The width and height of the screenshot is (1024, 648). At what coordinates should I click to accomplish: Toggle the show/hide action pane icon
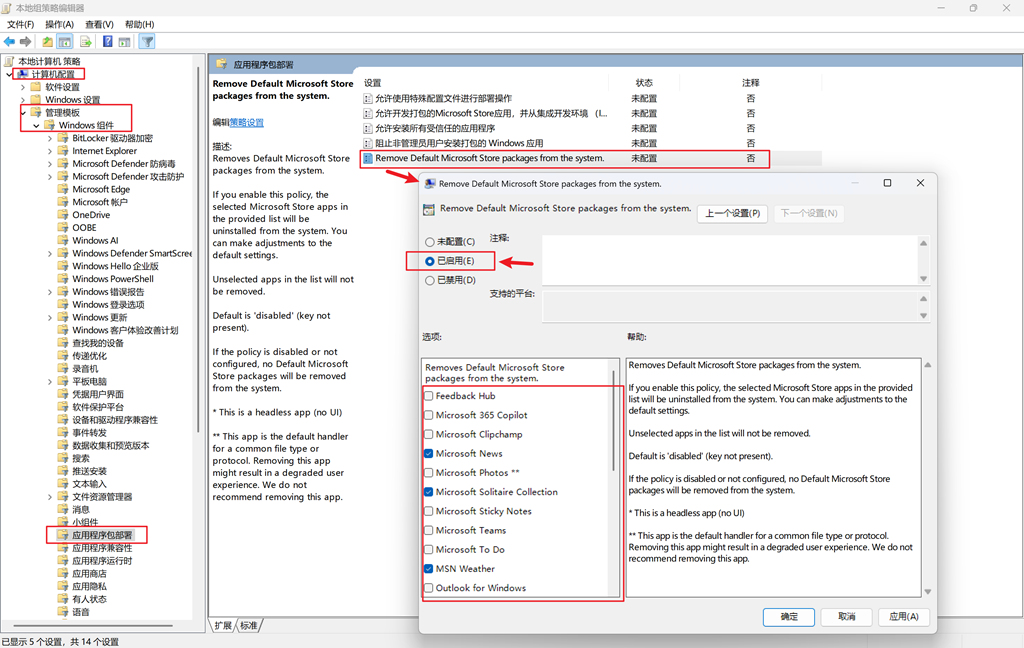tap(124, 42)
